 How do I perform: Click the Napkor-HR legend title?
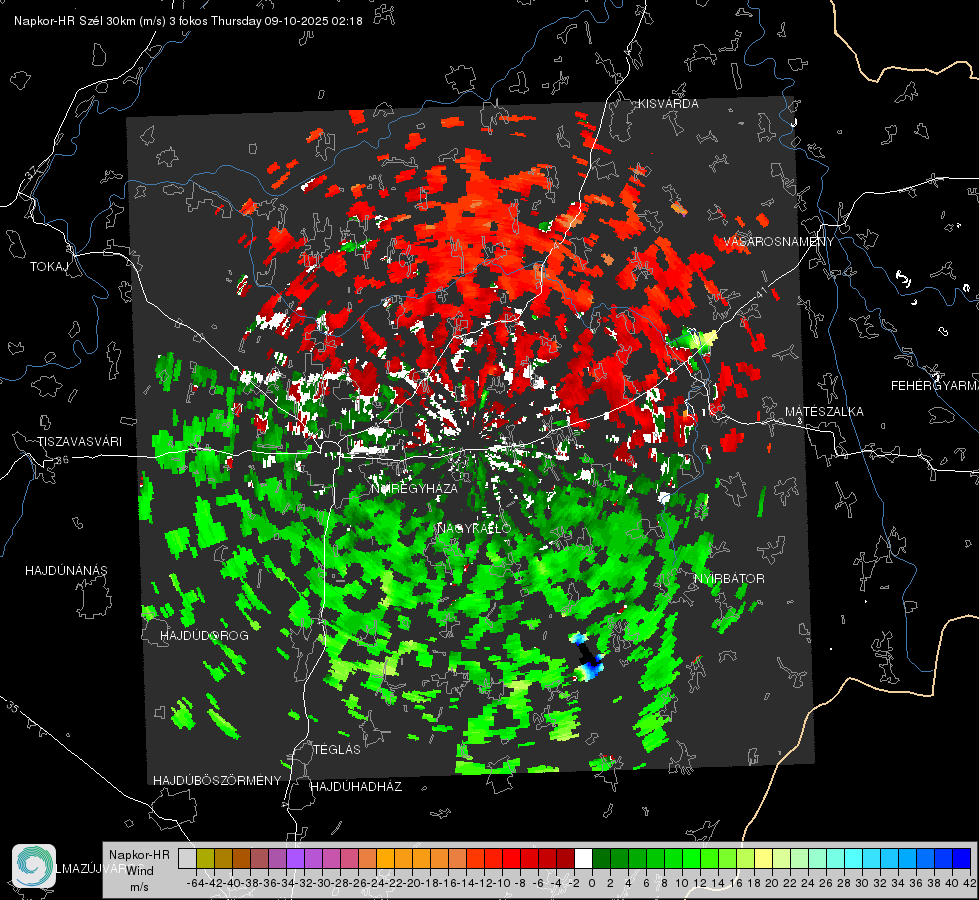(139, 855)
